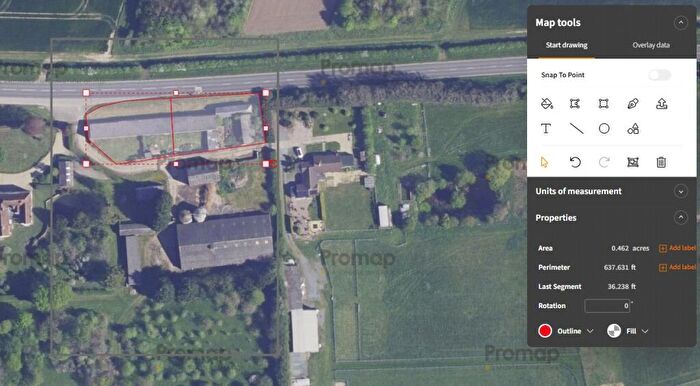Delete the selected shape with trash icon
This screenshot has width=700, height=386.
coord(661,162)
